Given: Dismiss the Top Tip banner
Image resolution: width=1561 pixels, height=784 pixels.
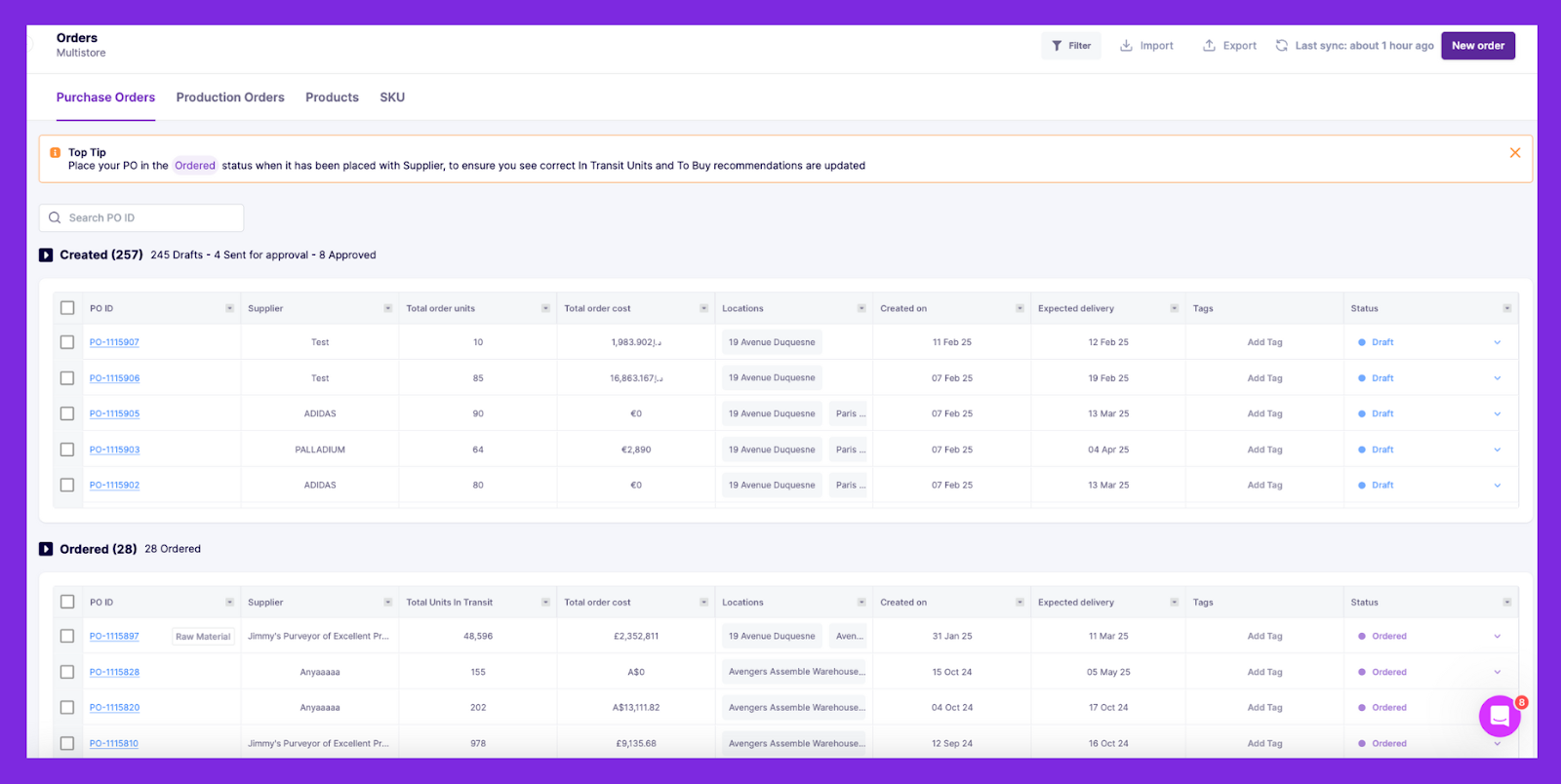Looking at the screenshot, I should (x=1515, y=153).
